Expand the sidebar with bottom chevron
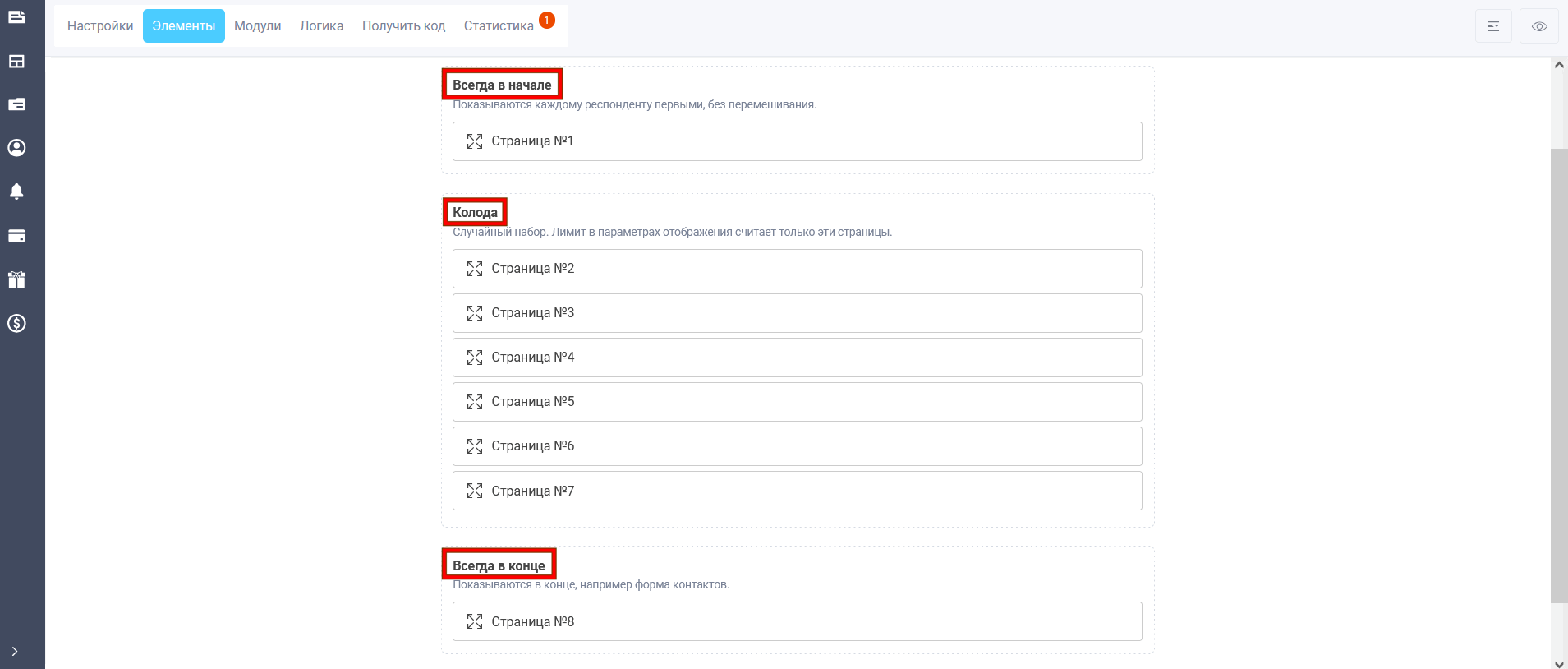Viewport: 1568px width, 669px height. [x=15, y=651]
